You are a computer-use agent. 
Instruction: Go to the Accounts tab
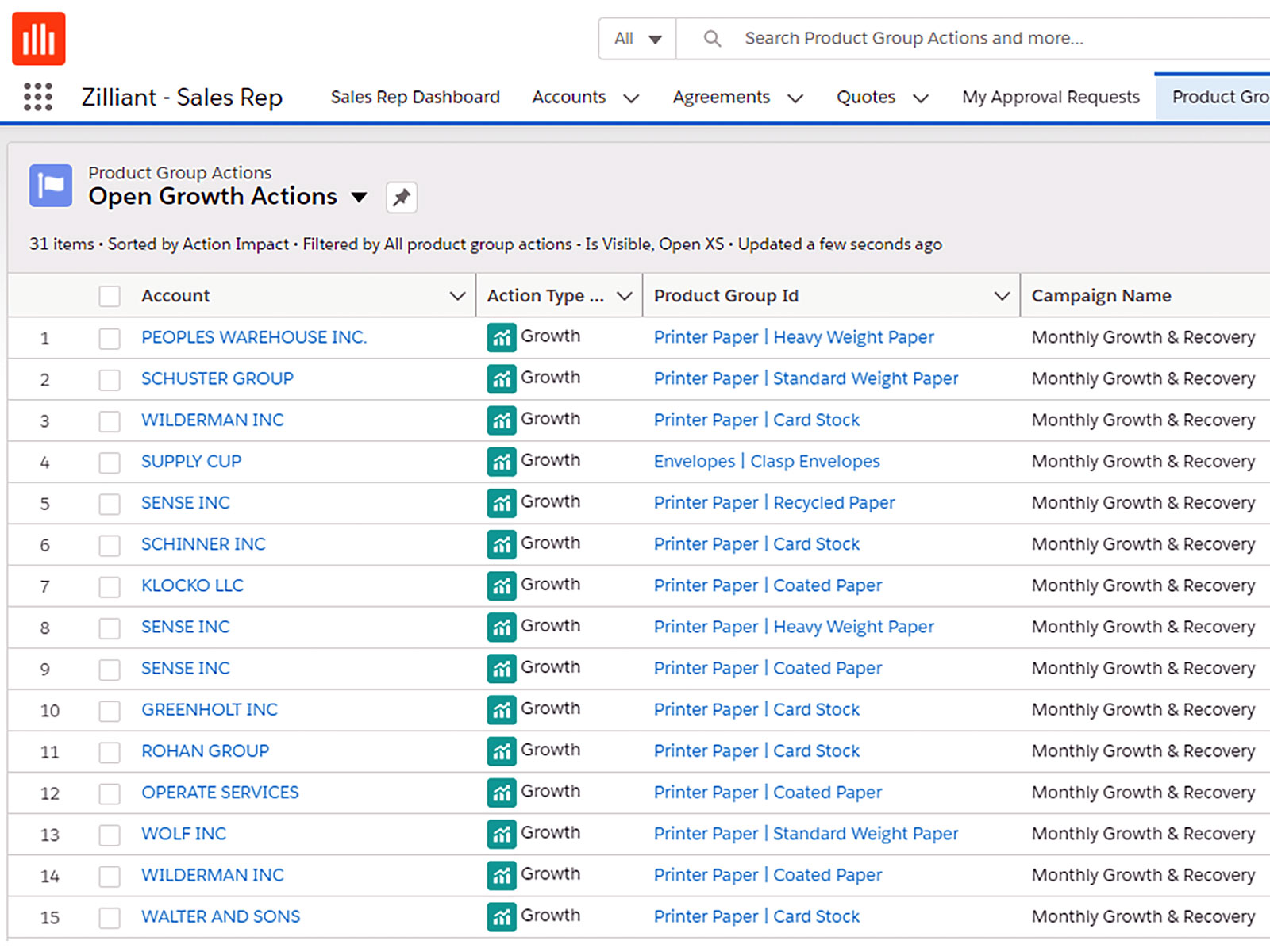point(568,97)
